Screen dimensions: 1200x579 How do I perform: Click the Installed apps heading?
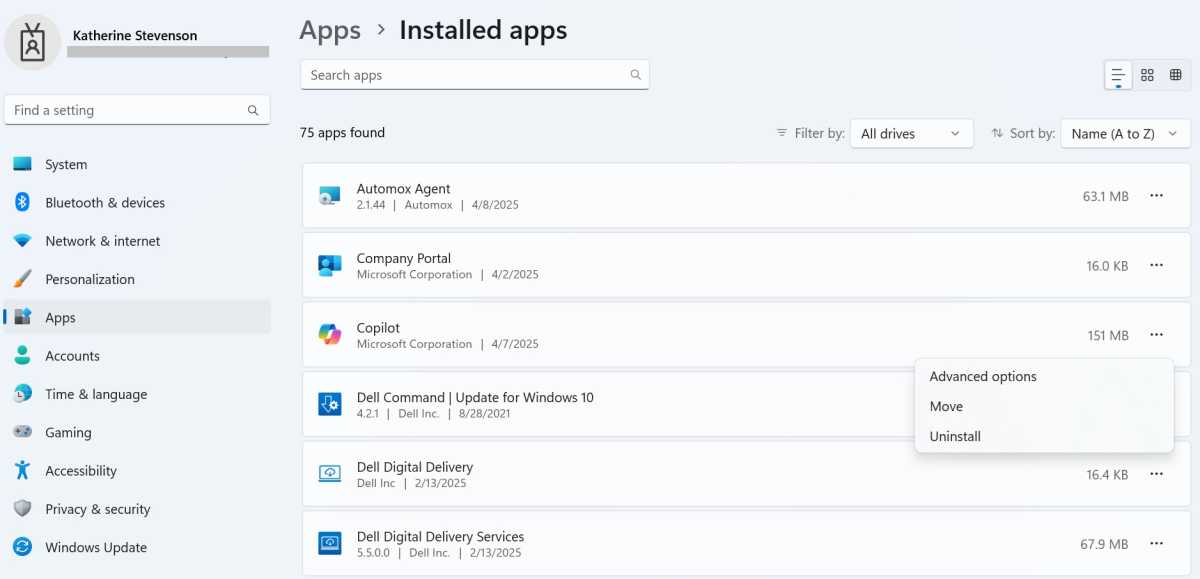pos(483,31)
